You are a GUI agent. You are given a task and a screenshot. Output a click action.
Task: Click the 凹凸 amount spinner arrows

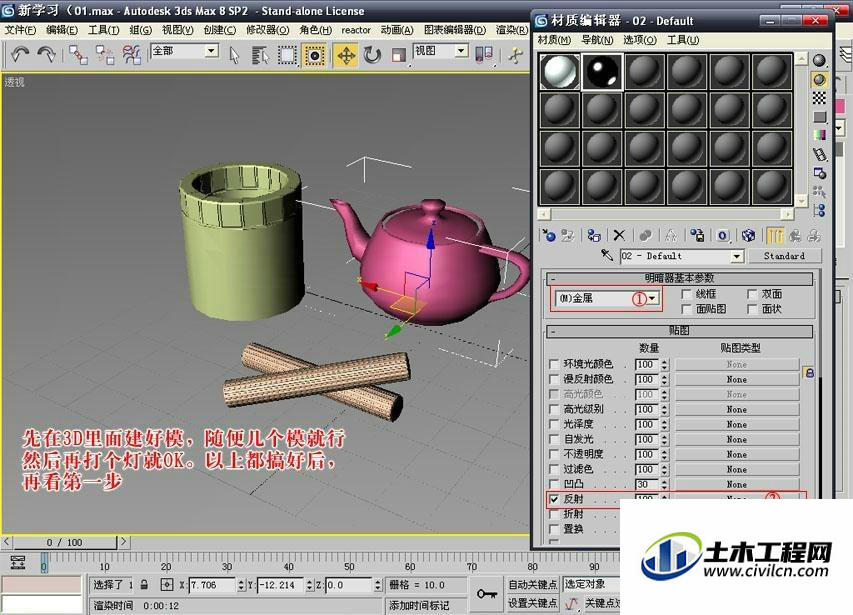[x=664, y=484]
